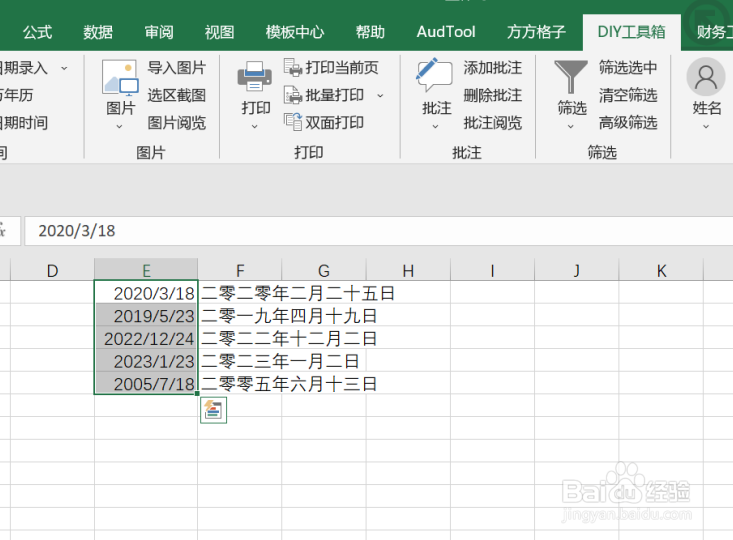
Task: Click the 打印 printer icon
Action: [254, 76]
